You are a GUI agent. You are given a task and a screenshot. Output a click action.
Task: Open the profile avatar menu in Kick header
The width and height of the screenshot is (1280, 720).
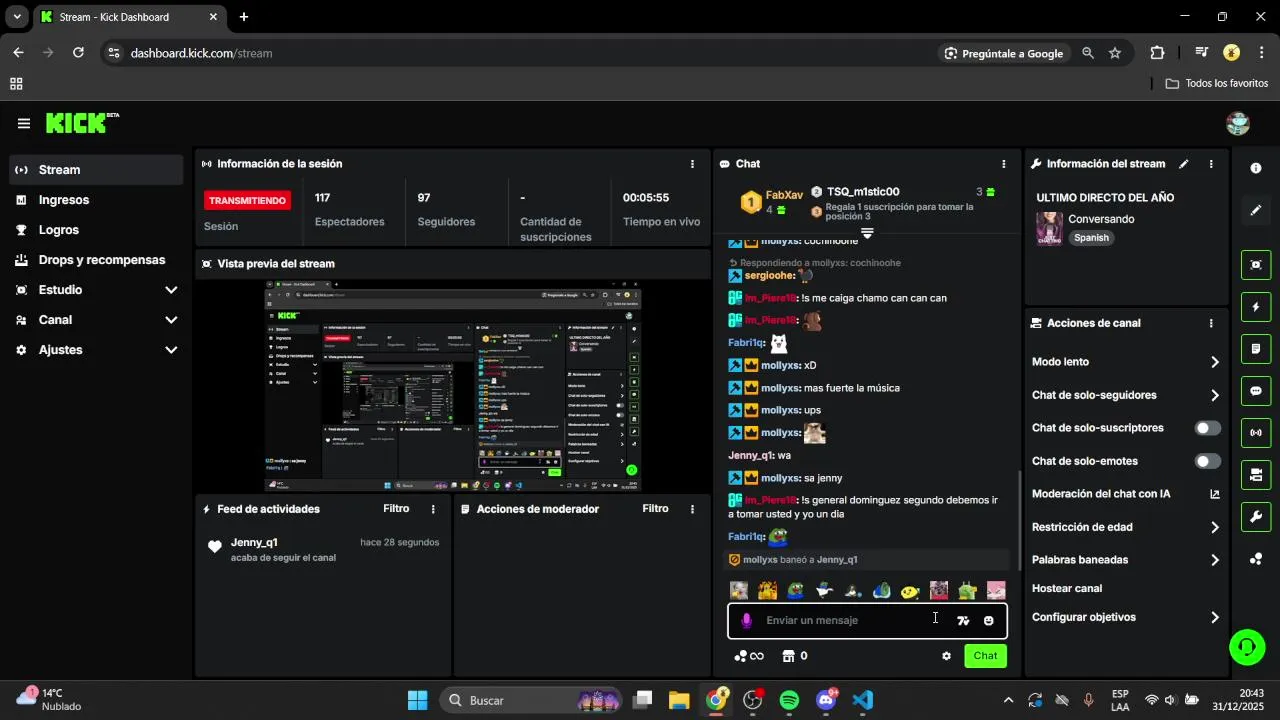(1238, 123)
